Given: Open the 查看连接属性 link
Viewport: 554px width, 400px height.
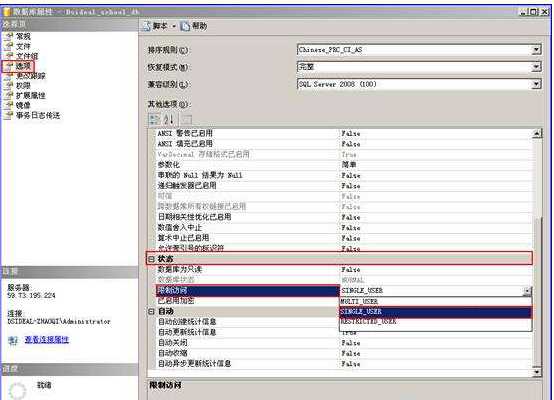Looking at the screenshot, I should pos(47,340).
